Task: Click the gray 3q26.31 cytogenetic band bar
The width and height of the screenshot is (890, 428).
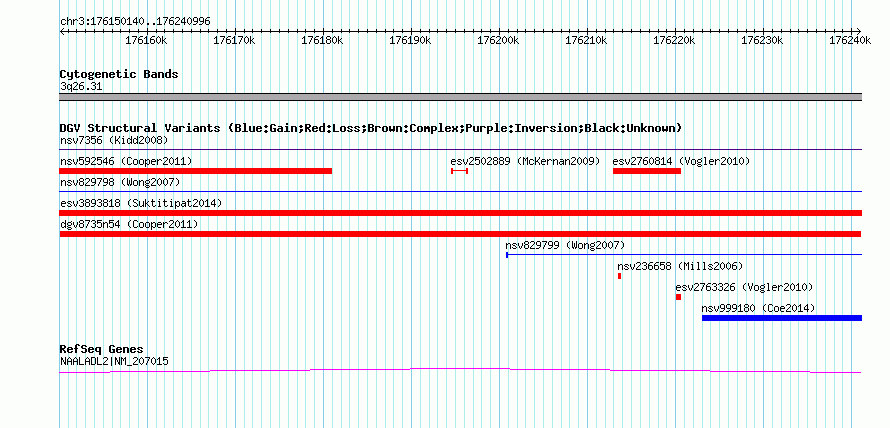Action: pyautogui.click(x=461, y=97)
